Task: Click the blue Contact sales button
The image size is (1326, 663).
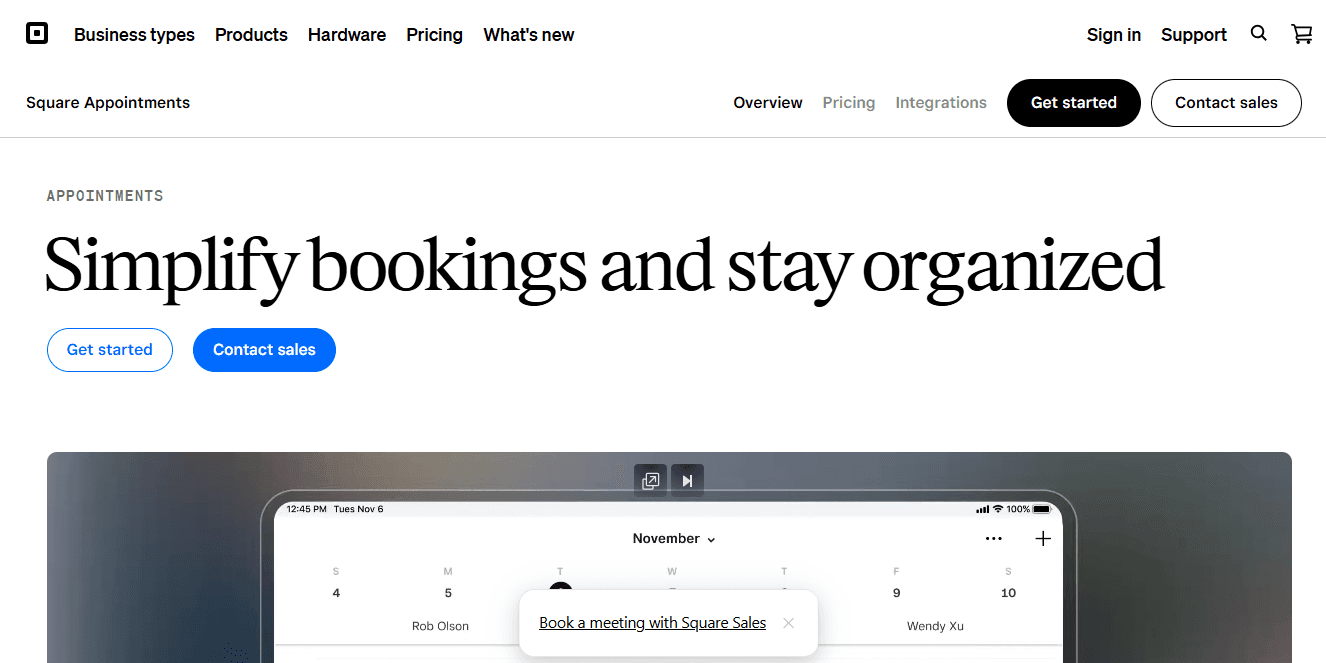Action: click(264, 350)
